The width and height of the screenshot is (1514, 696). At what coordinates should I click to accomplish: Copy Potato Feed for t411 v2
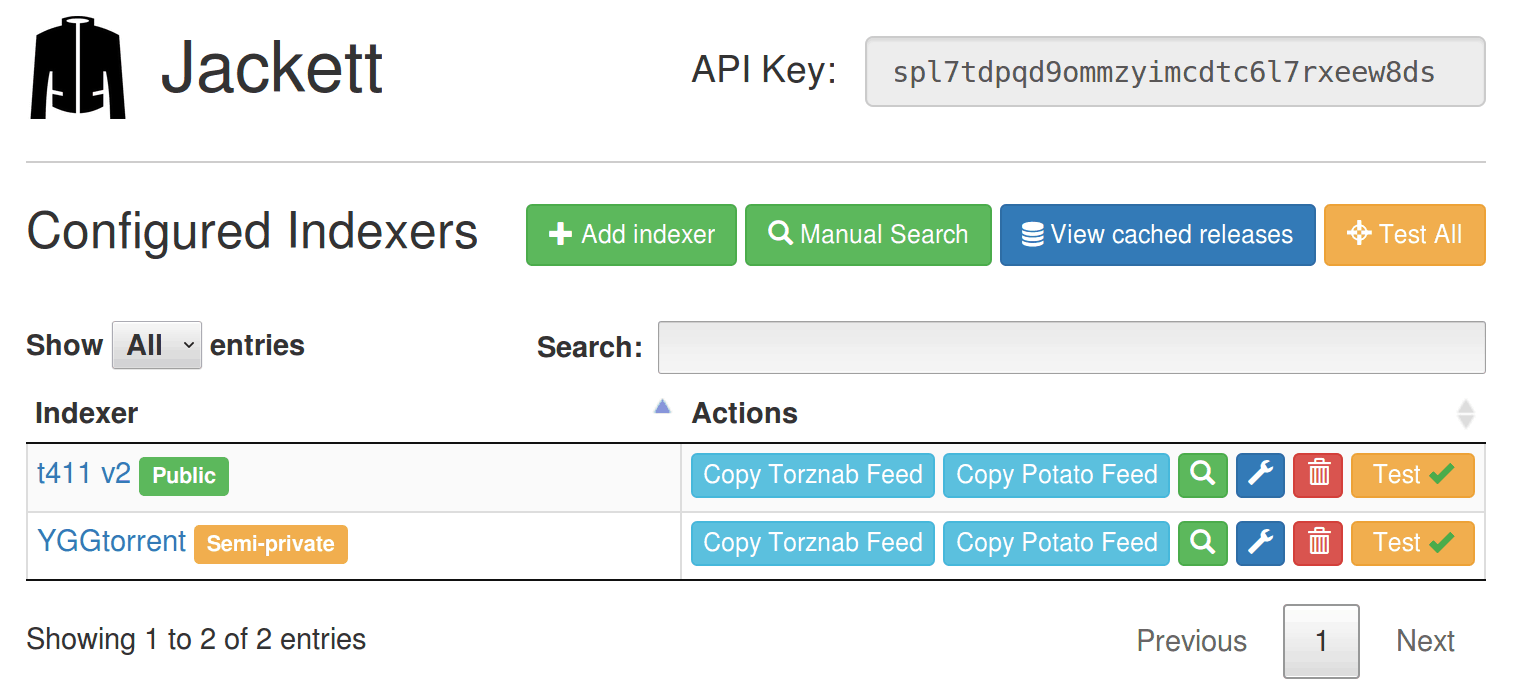(x=1056, y=475)
